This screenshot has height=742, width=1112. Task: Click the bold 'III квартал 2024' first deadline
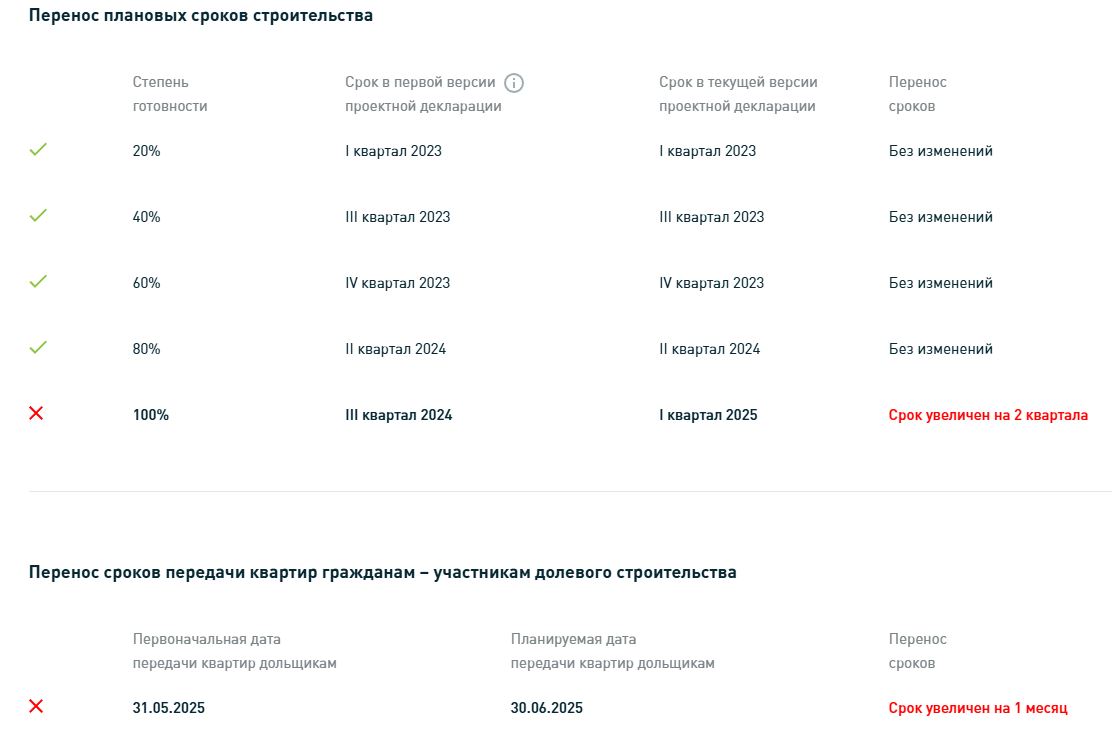coord(399,415)
